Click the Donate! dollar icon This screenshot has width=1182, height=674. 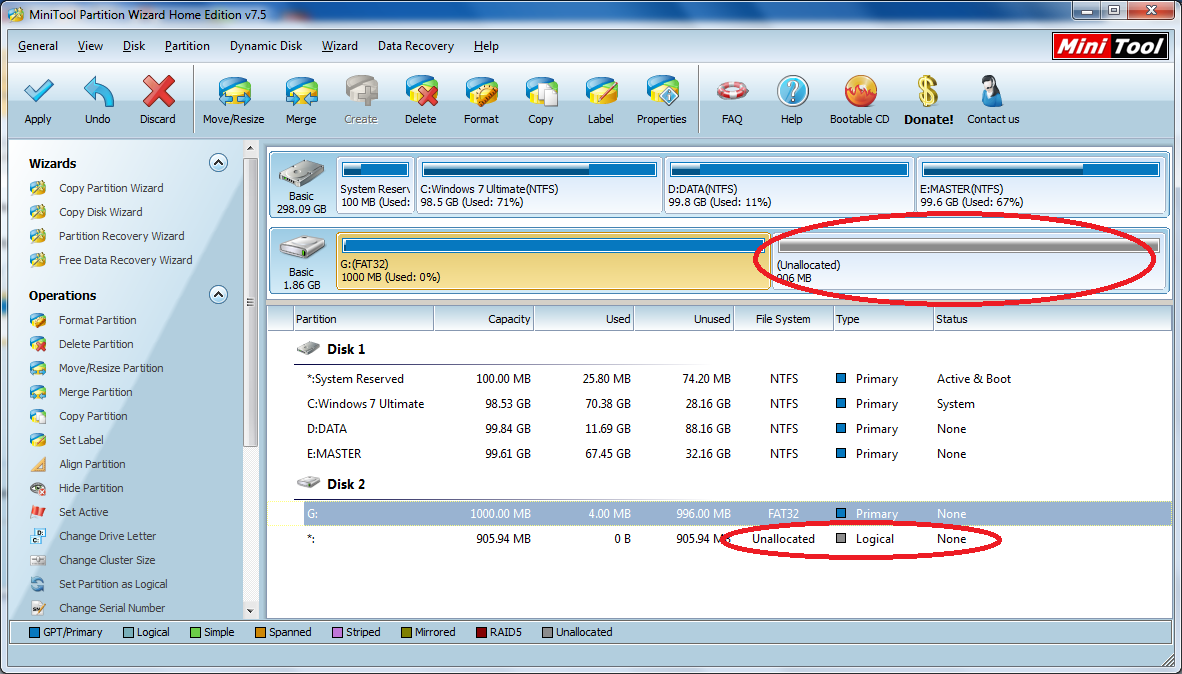928,91
